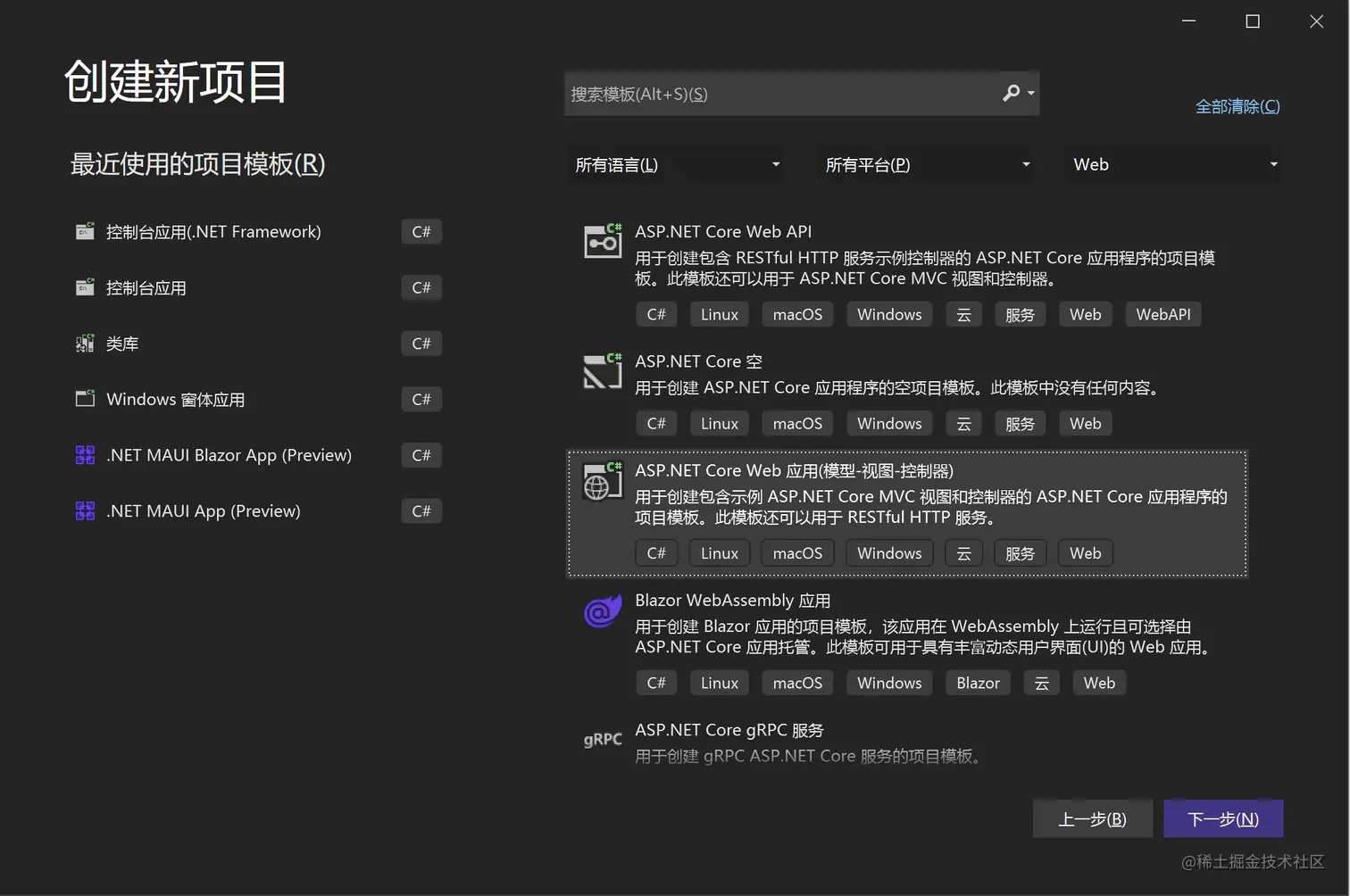Screen dimensions: 1350x896
Task: Select the ASP.NET Core gRPC 服务 title
Action: (729, 730)
